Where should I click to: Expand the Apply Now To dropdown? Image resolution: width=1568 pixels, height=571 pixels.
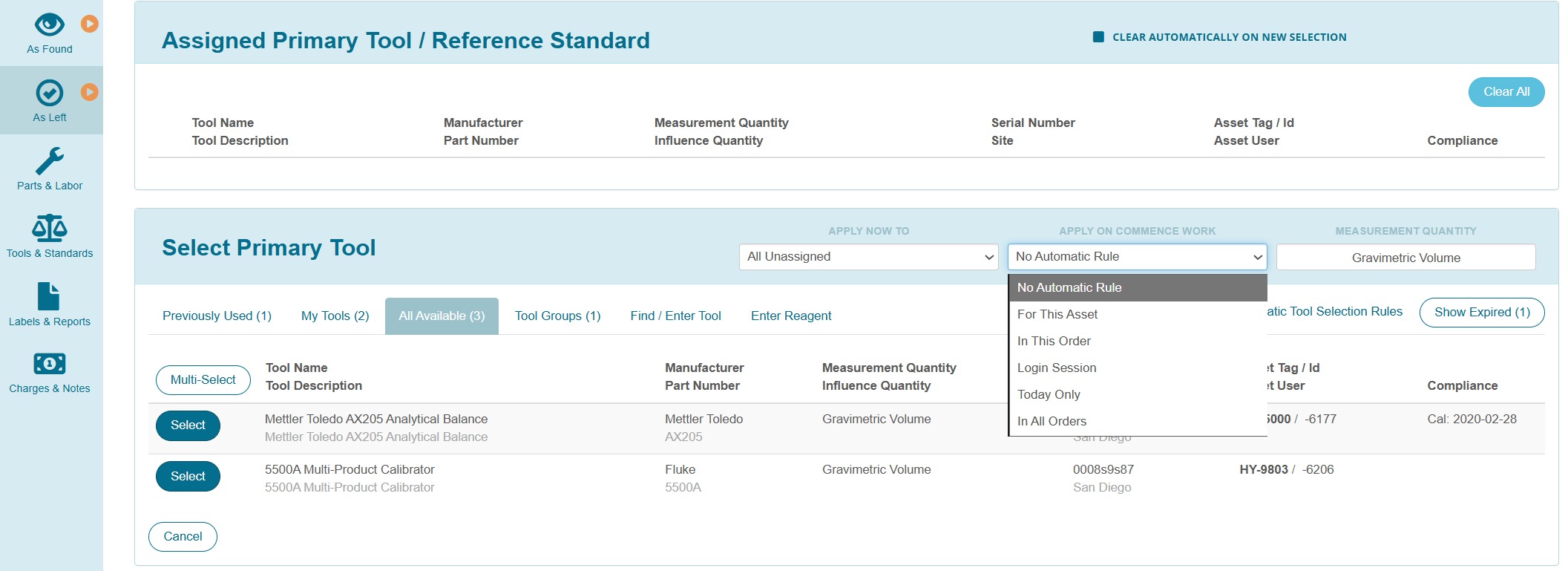tap(868, 257)
